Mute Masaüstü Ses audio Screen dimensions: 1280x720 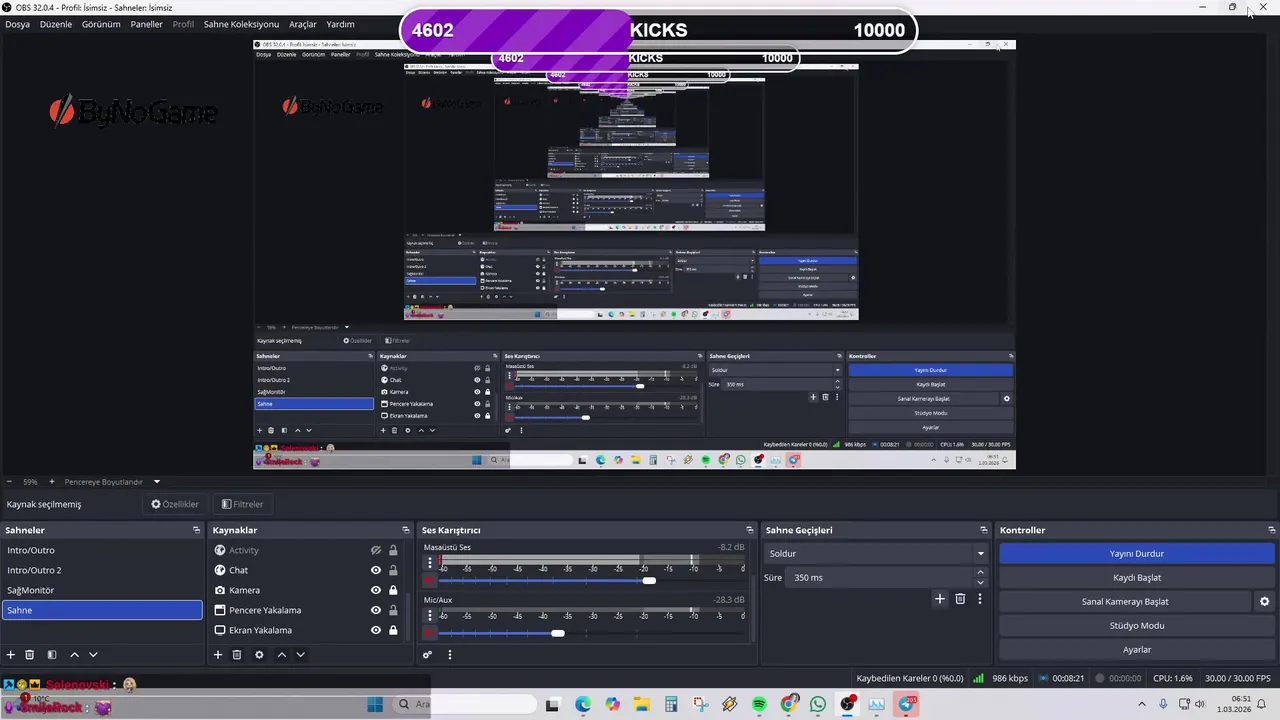(x=430, y=581)
